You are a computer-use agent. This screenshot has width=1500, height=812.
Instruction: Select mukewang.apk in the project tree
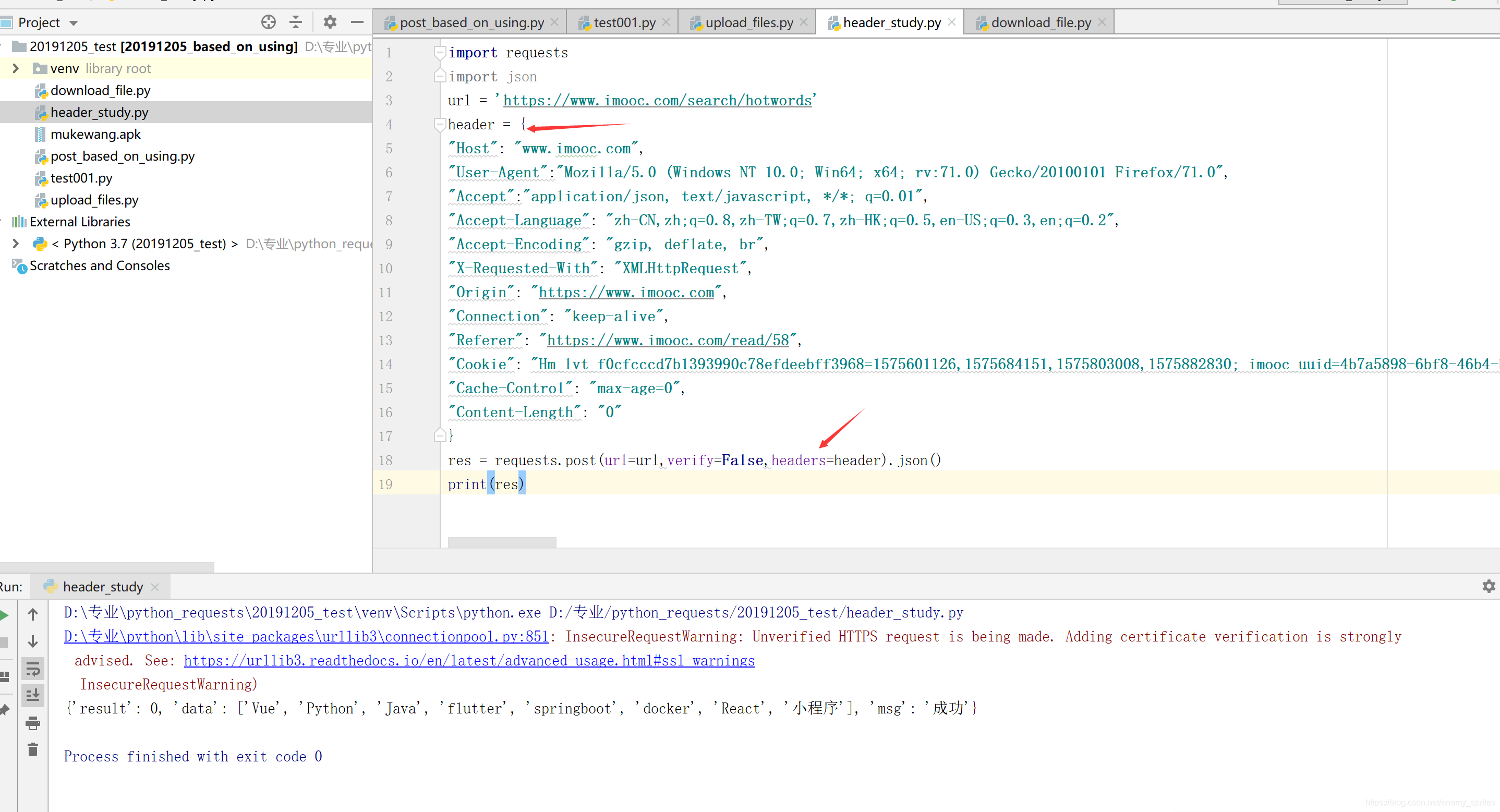95,135
